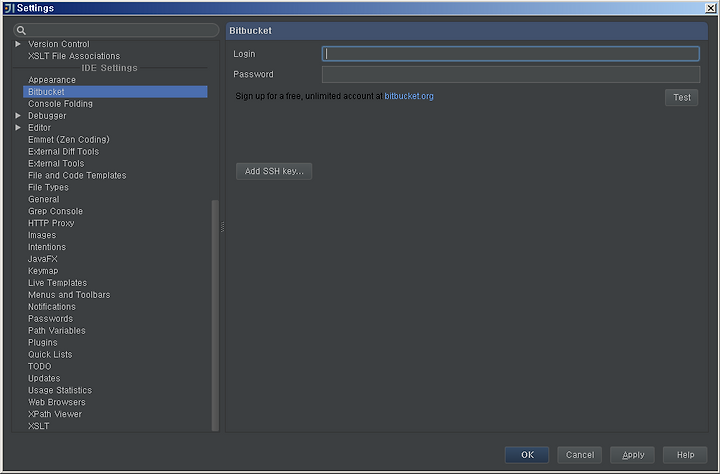Viewport: 720px width, 474px height.
Task: Select Usage Statistics settings
Action: (x=60, y=390)
